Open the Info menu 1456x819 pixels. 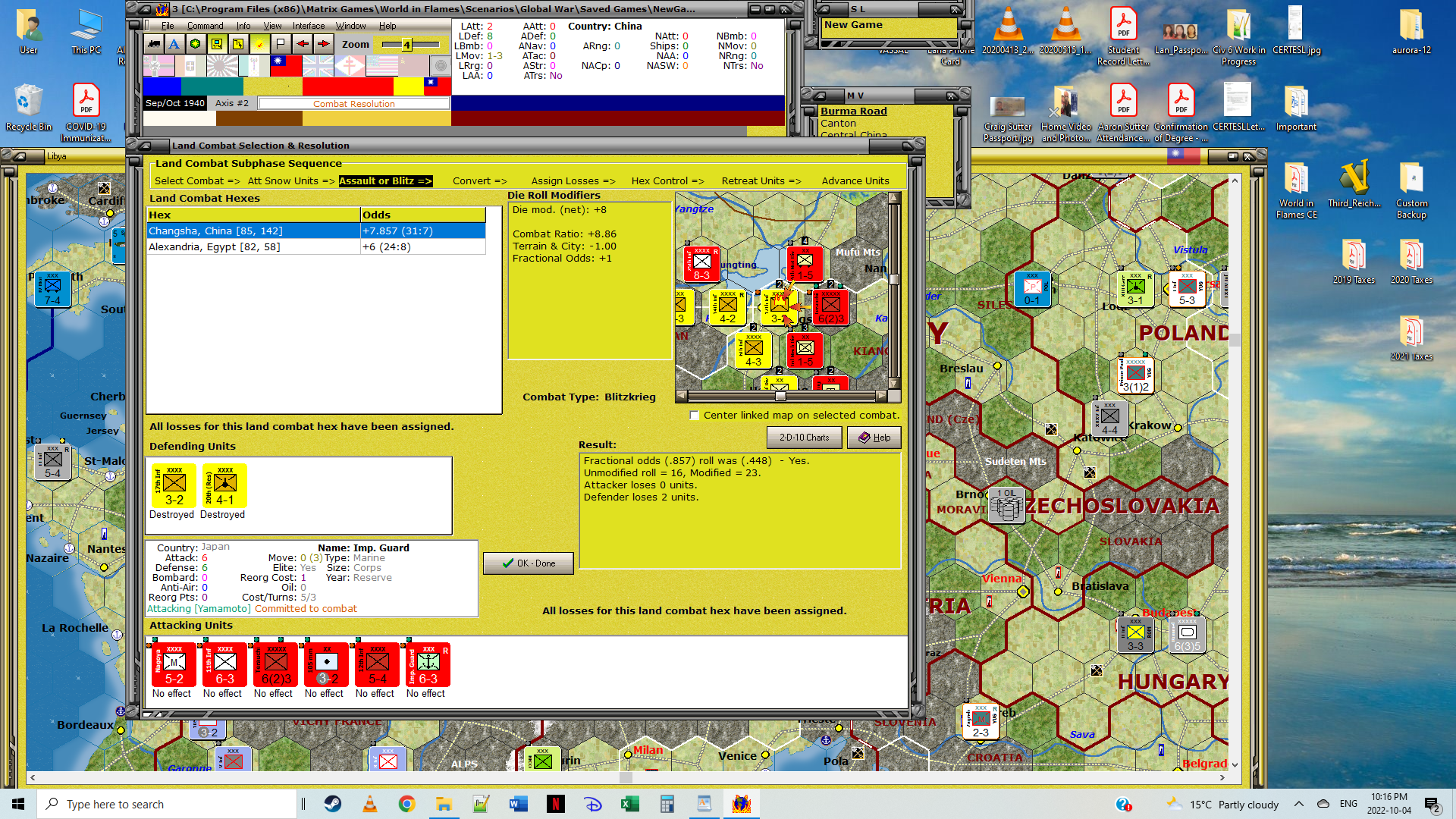coord(243,26)
